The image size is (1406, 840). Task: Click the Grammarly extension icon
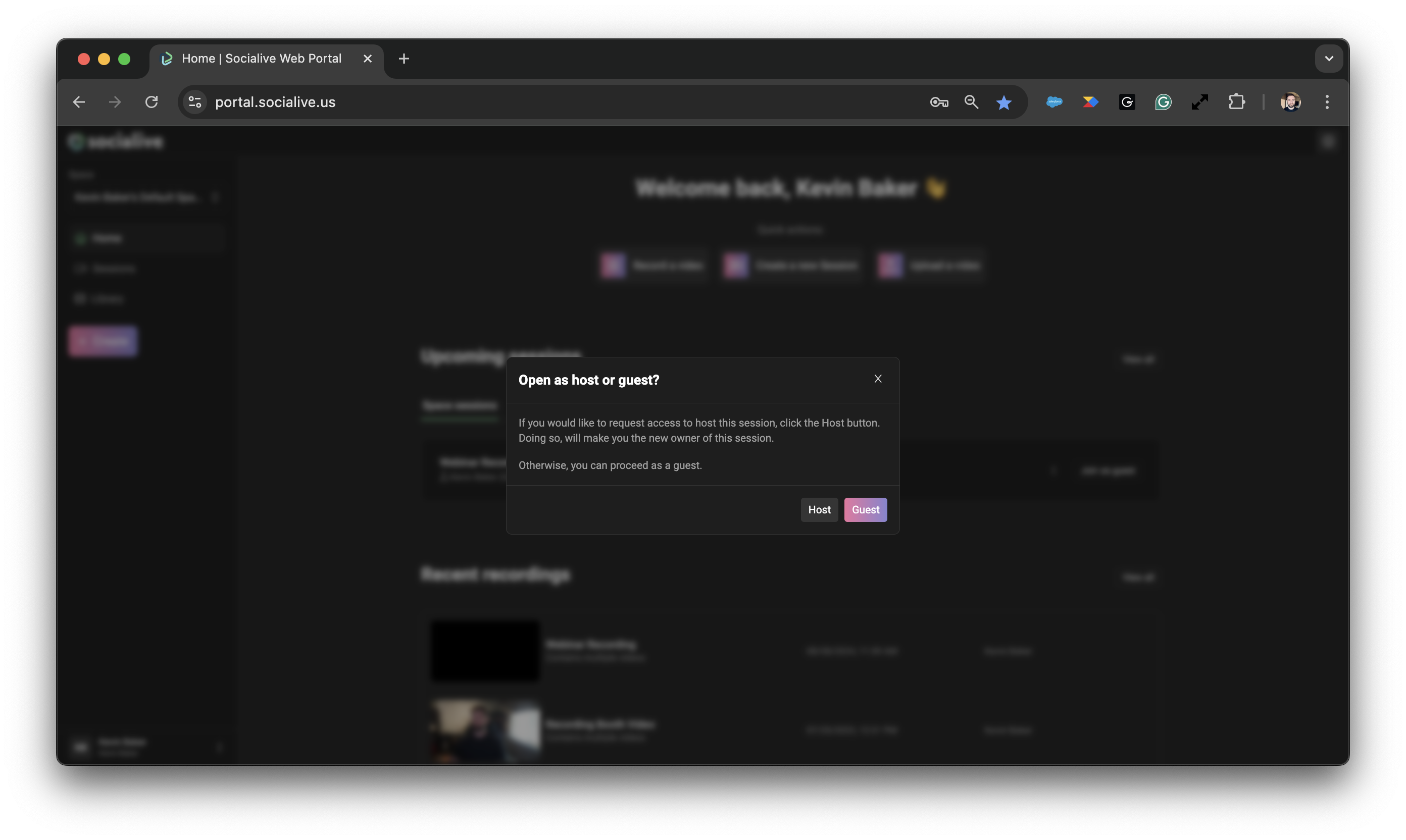(x=1163, y=102)
